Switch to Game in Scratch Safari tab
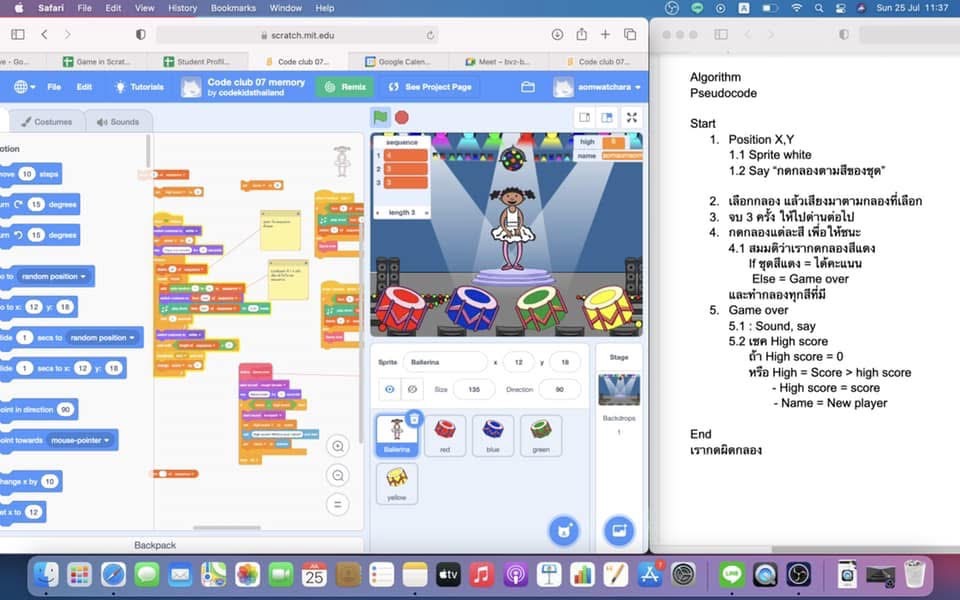The image size is (960, 600). point(97,62)
